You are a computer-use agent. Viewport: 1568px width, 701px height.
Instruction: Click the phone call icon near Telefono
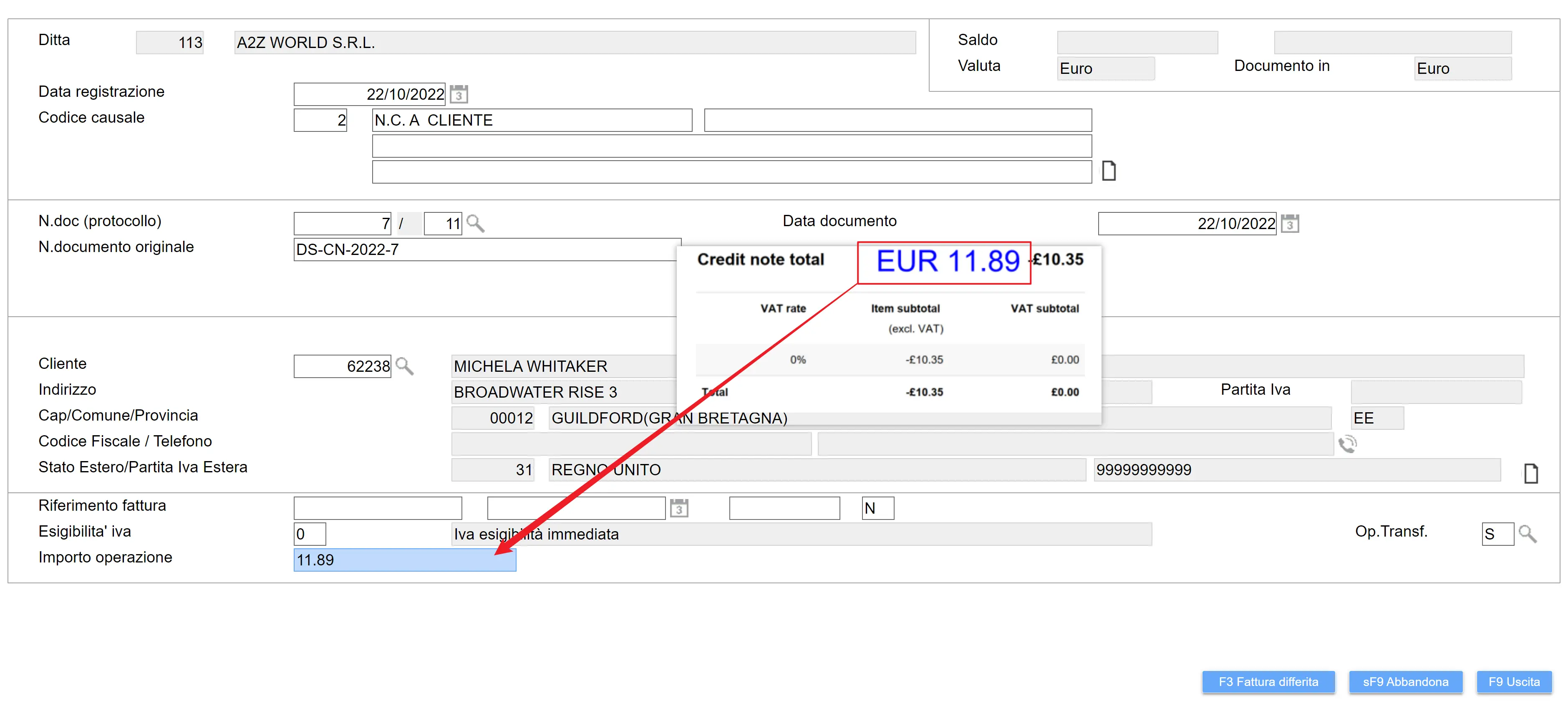tap(1347, 444)
